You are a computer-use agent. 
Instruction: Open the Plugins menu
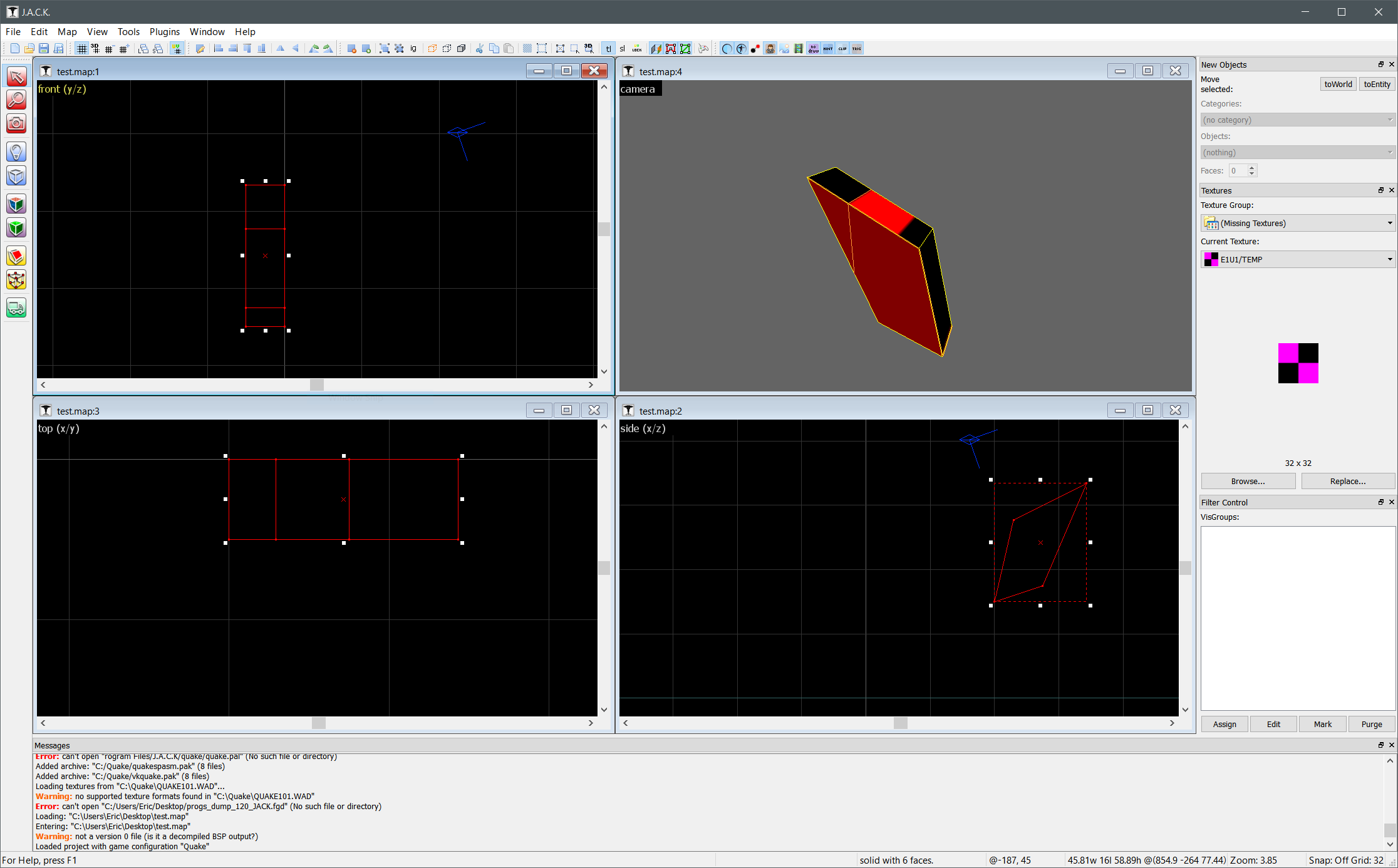coord(165,31)
